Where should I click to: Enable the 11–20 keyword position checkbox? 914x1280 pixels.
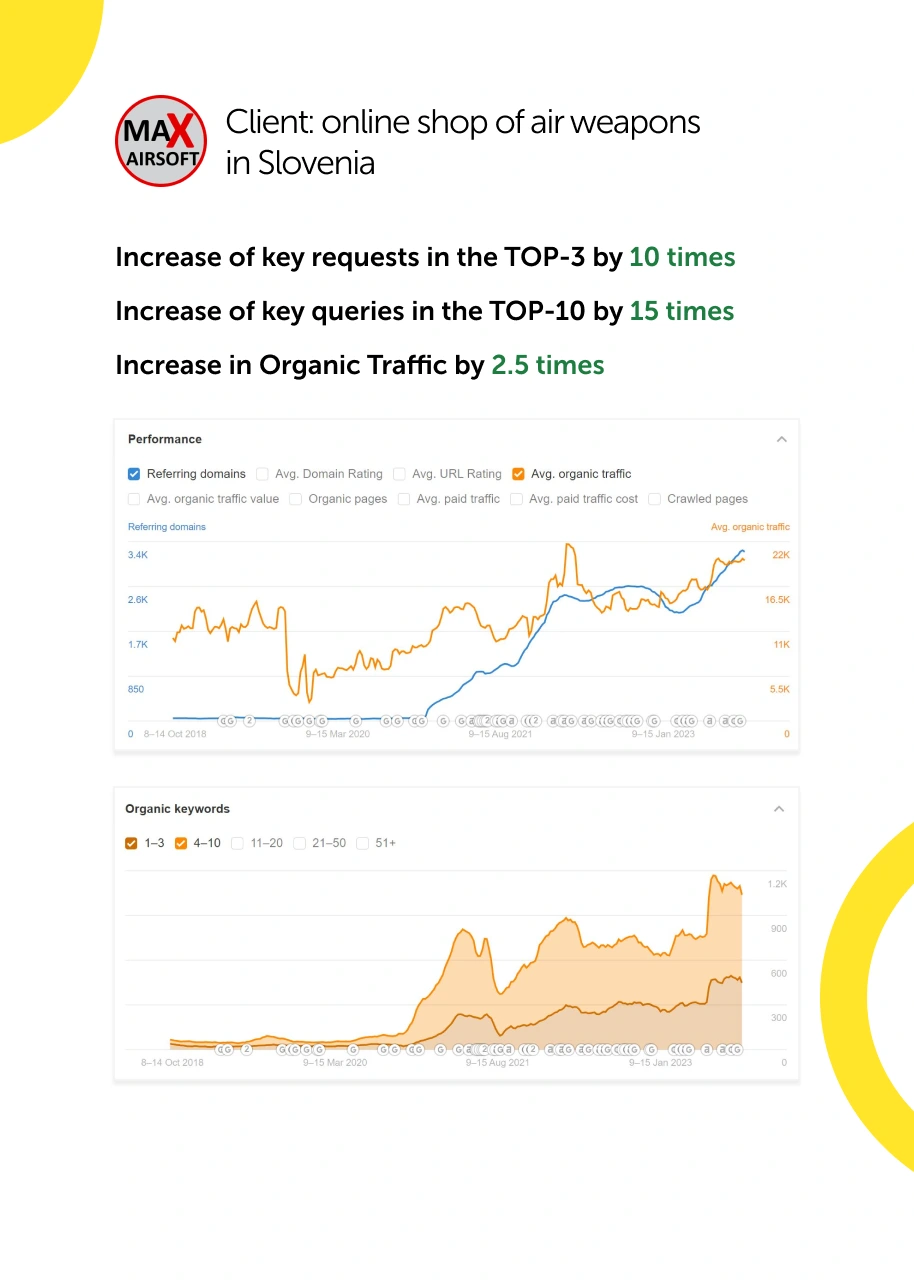click(237, 843)
